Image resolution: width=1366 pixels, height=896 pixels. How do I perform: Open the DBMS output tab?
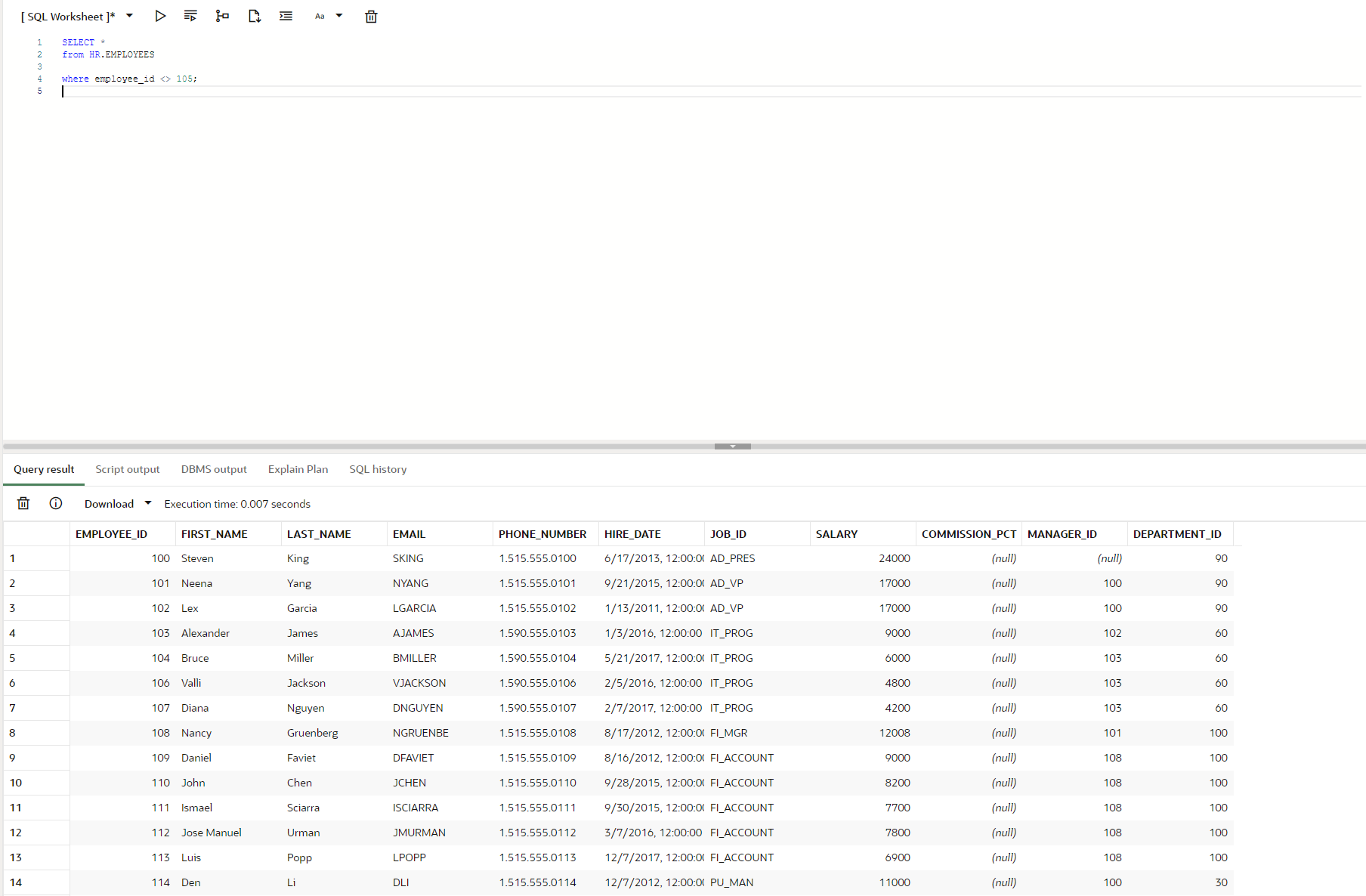point(214,469)
